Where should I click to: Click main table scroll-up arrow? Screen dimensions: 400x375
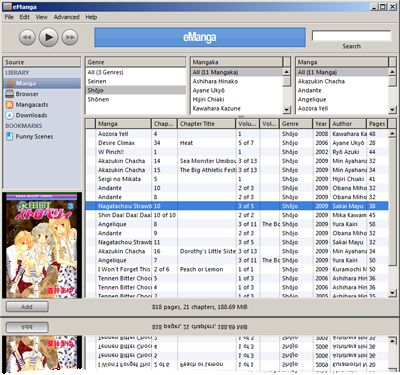(392, 134)
